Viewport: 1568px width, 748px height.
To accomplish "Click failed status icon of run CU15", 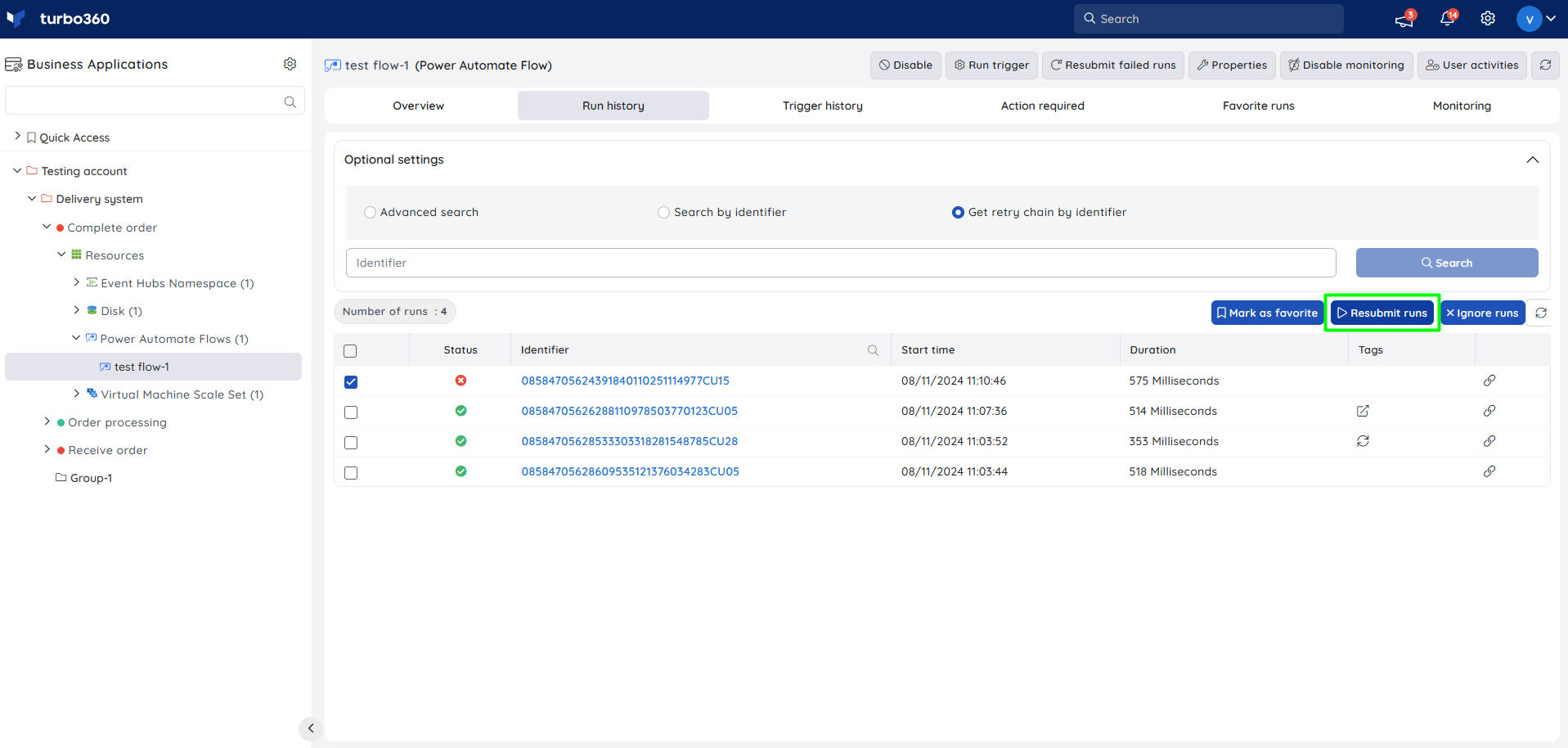I will click(x=461, y=381).
